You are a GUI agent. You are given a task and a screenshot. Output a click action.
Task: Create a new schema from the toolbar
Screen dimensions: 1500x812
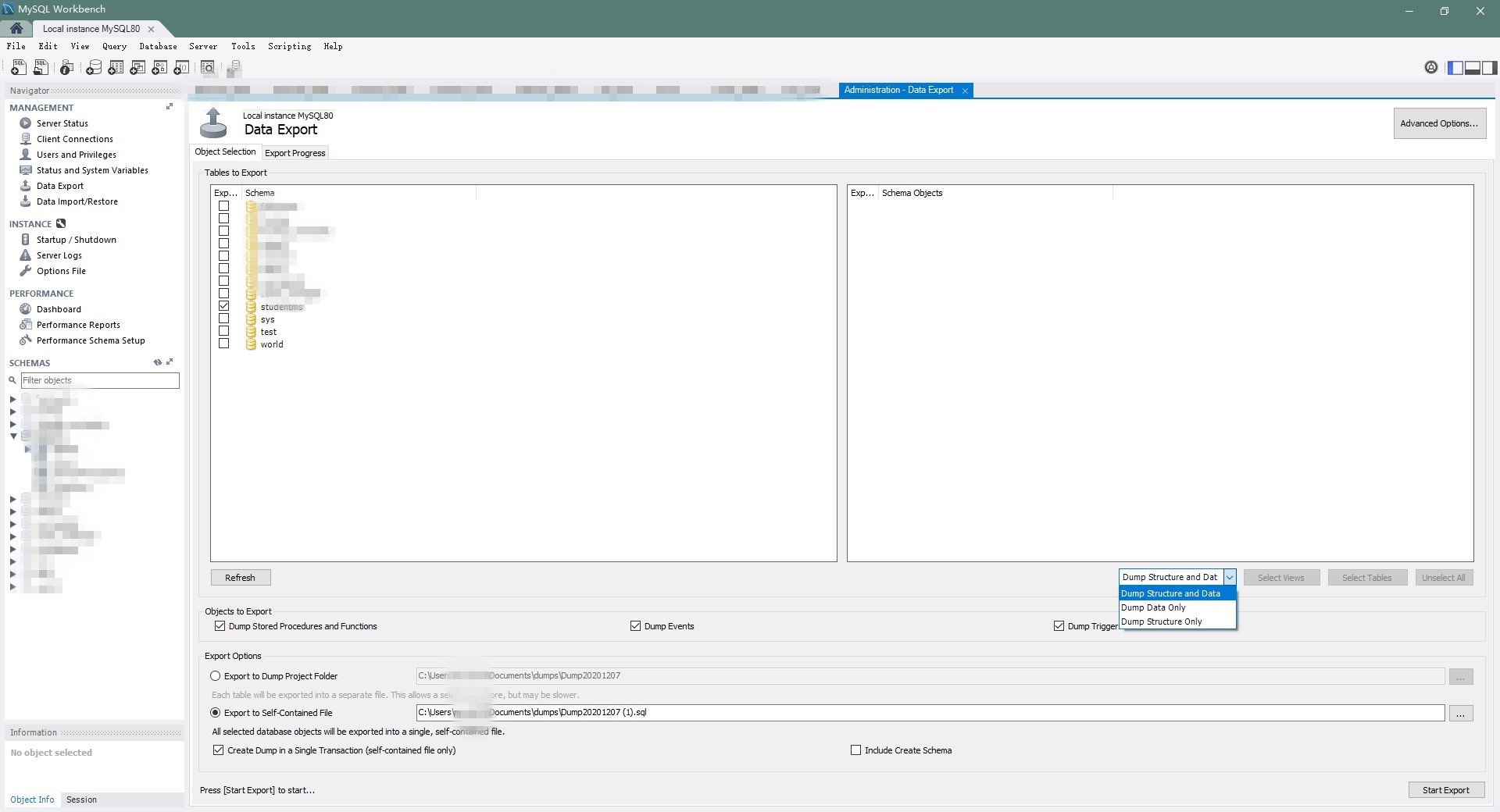point(94,68)
